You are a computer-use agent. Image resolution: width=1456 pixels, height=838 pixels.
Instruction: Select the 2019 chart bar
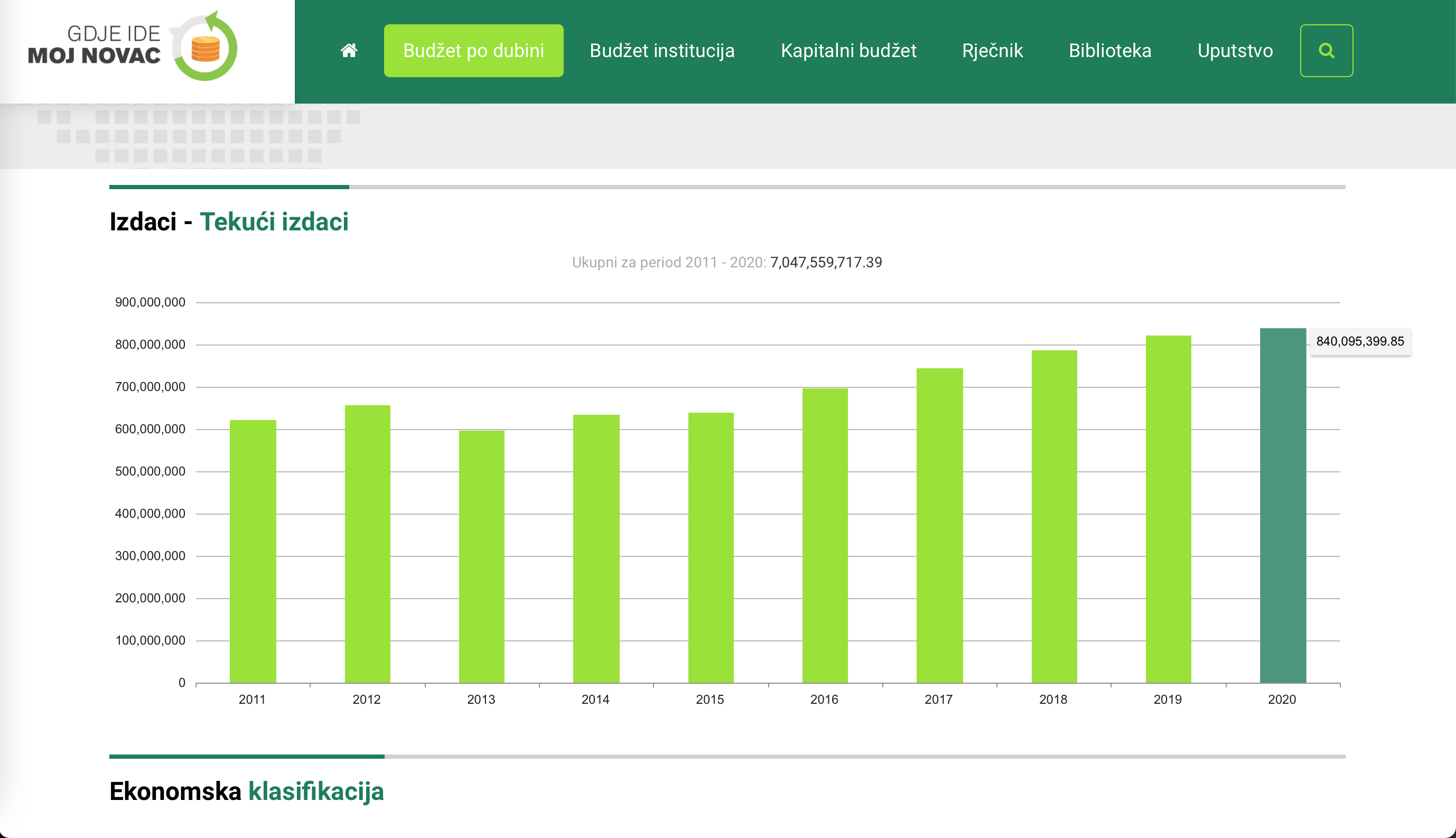1168,509
